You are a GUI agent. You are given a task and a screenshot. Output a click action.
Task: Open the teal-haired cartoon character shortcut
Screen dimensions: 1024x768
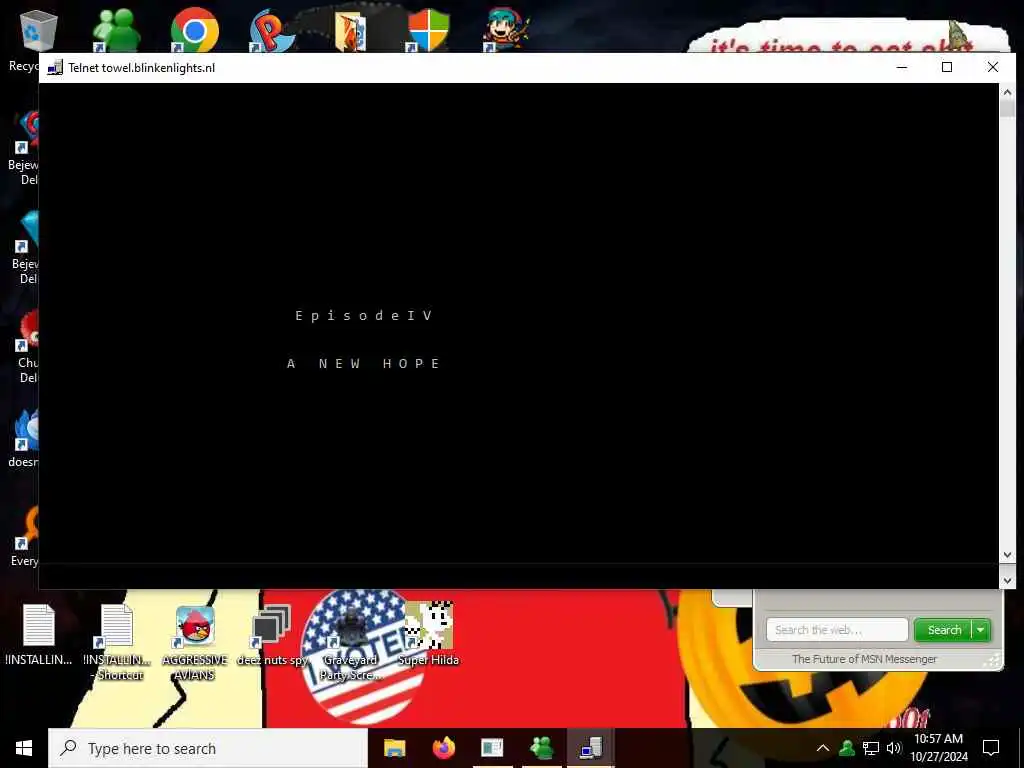(505, 30)
